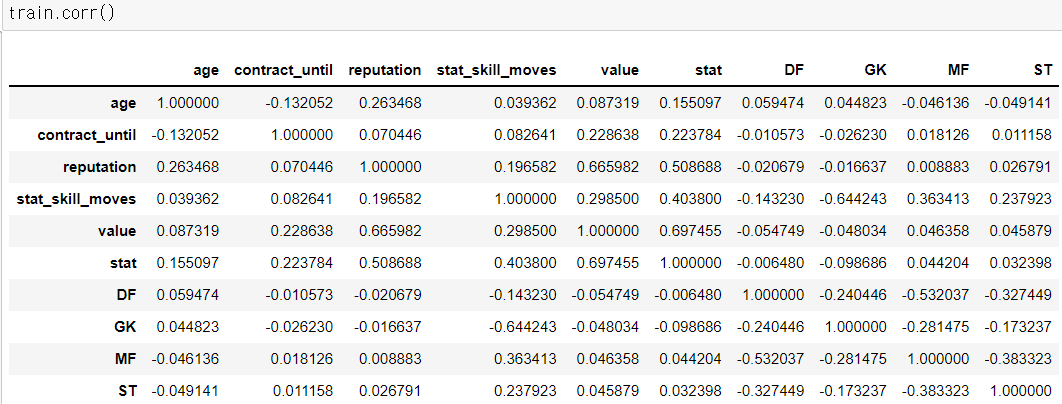Click 0.059474 in DF row, age column
This screenshot has width=1062, height=404.
click(x=188, y=295)
